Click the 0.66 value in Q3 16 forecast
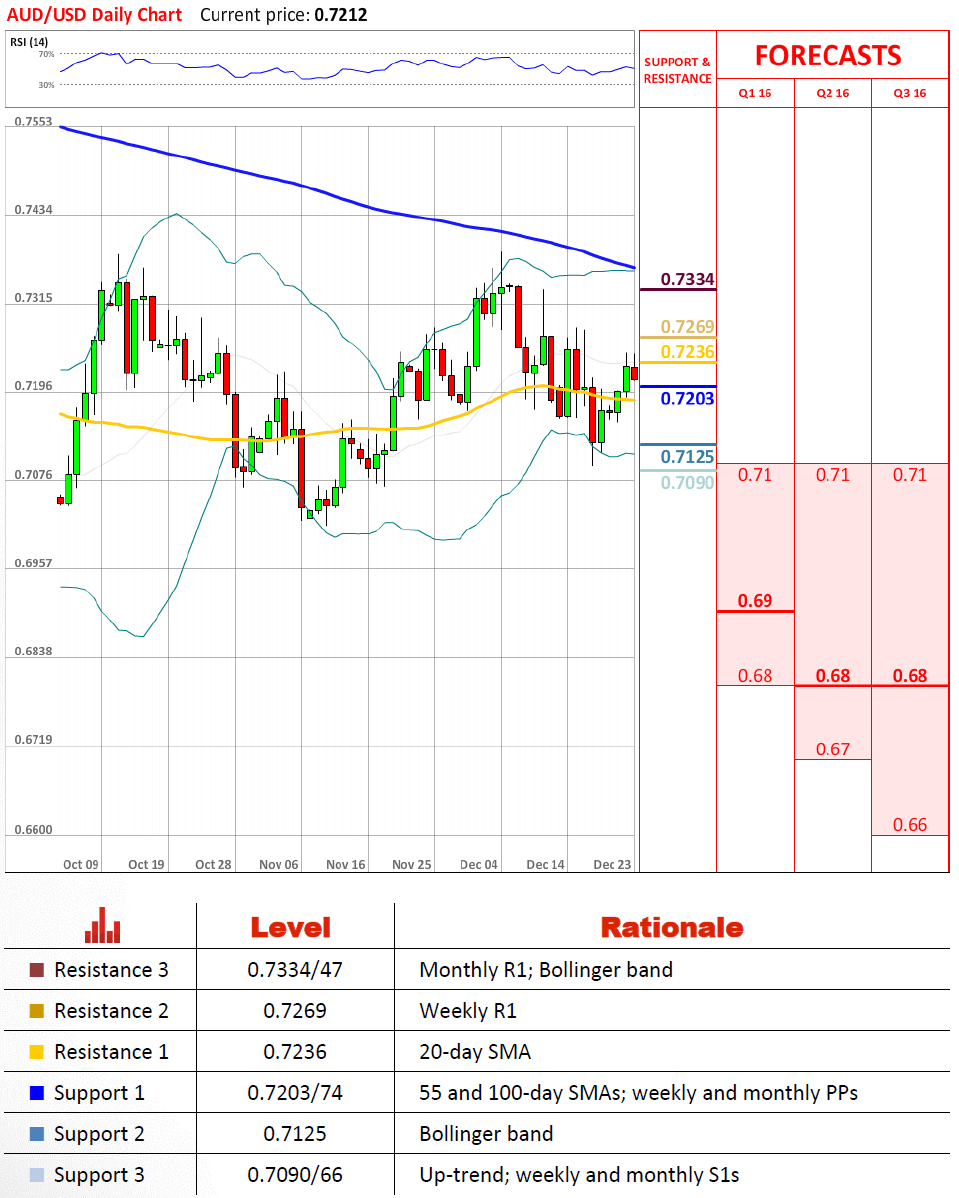 pos(910,825)
